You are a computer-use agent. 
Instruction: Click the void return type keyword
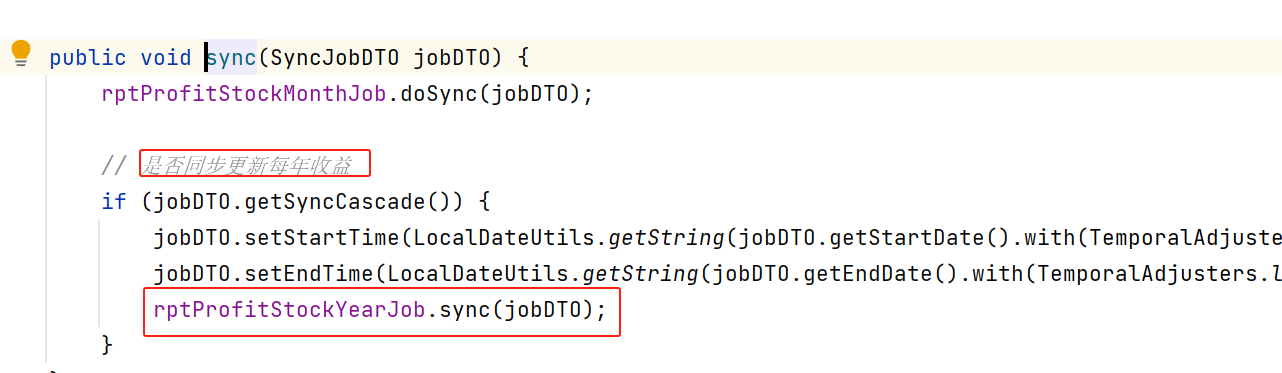[166, 58]
